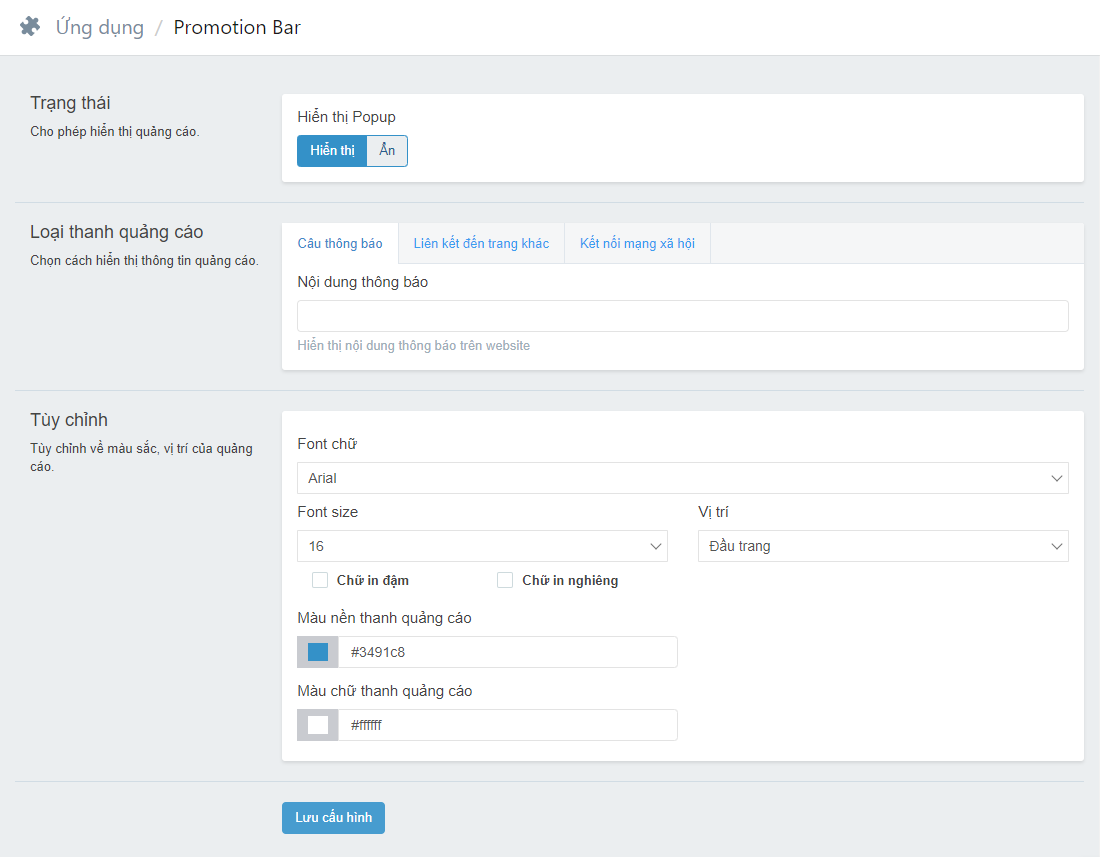Viewport: 1100px width, 857px height.
Task: Tick the Chữ in nghiêng checkbox
Action: click(x=505, y=580)
